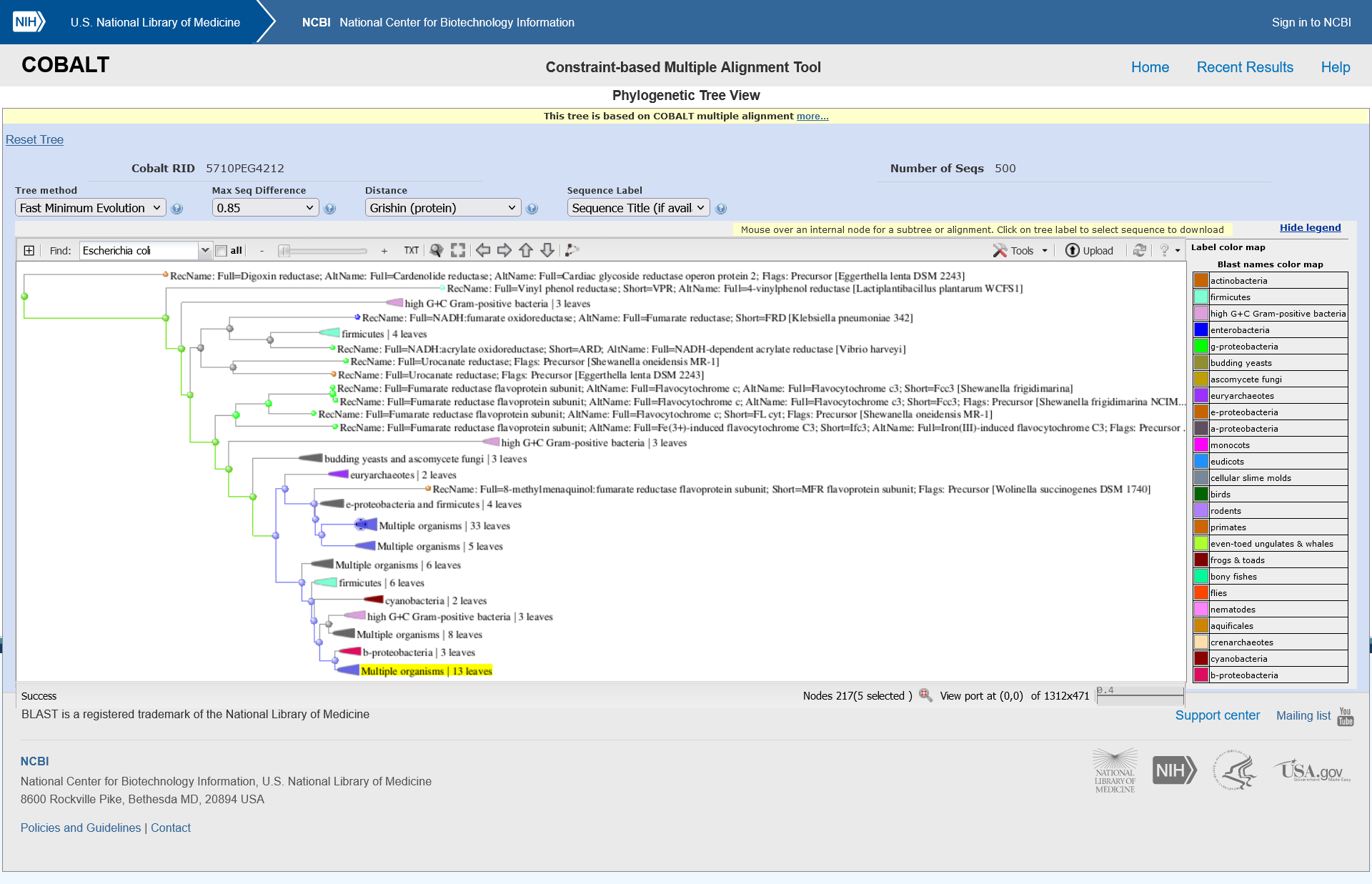Open the Find field dropdown arrow
The width and height of the screenshot is (1372, 884).
[x=205, y=250]
